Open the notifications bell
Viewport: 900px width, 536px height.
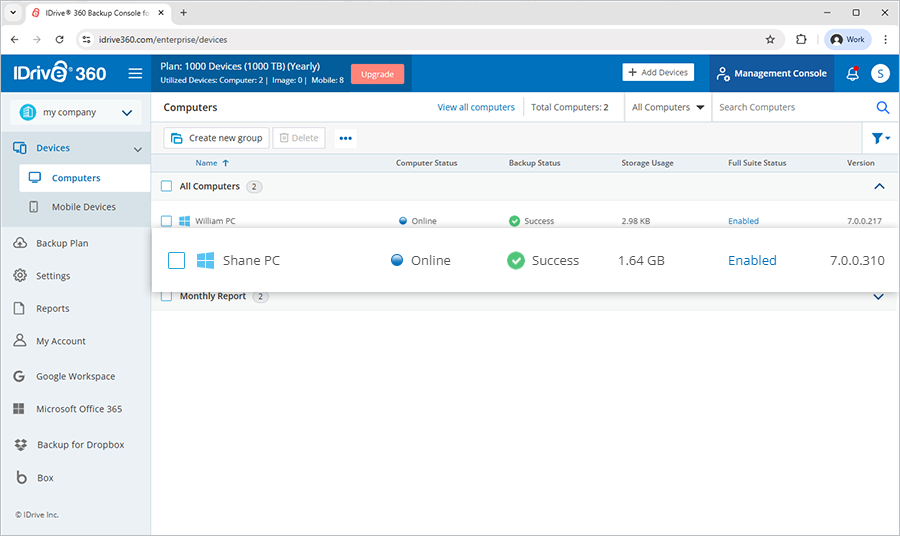(852, 73)
